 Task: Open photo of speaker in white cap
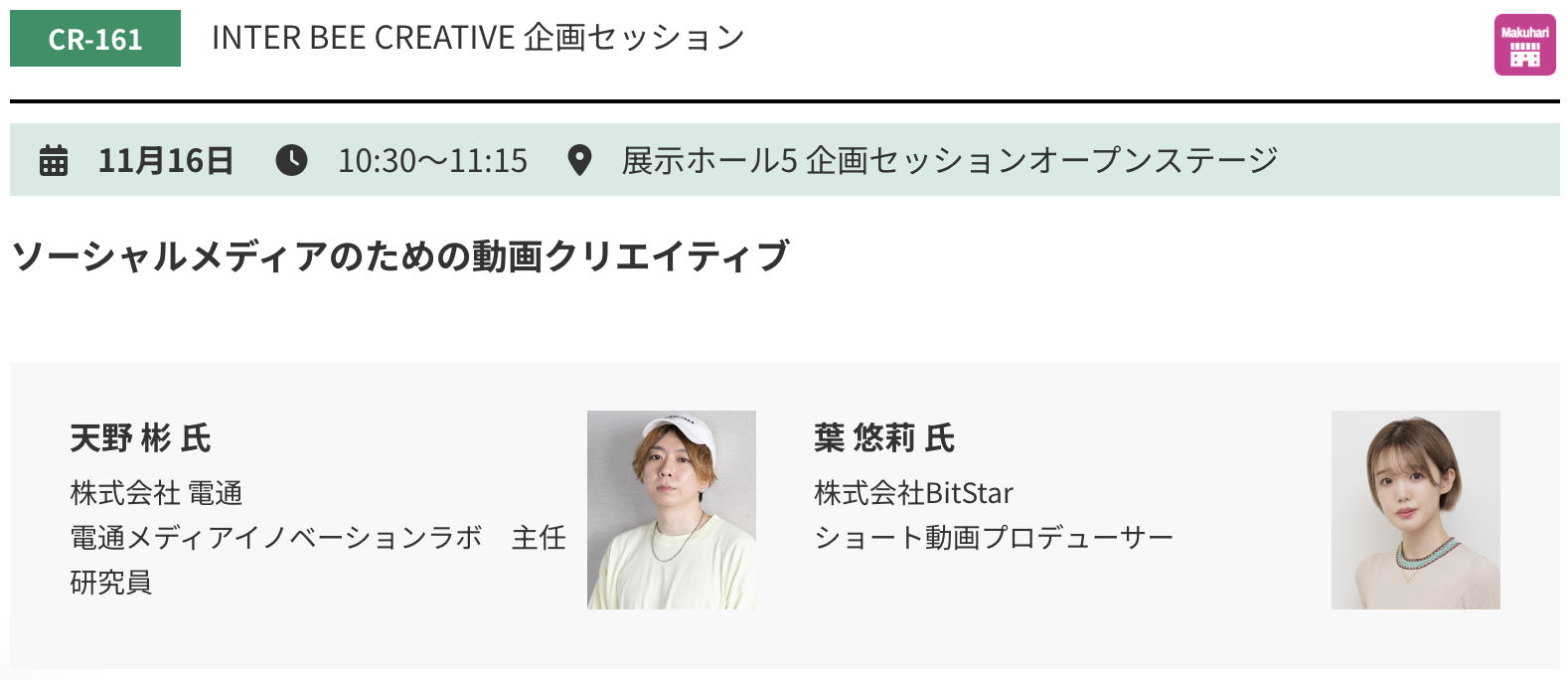pos(672,510)
